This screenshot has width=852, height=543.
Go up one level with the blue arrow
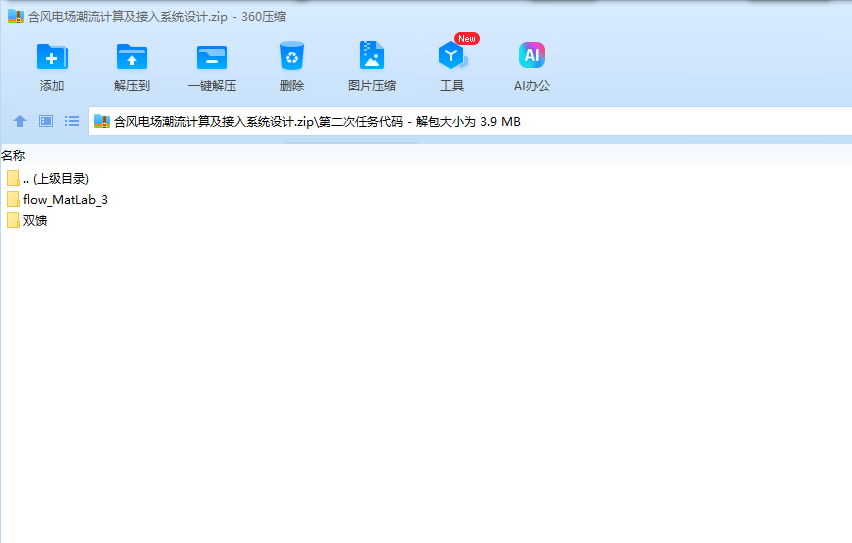[20, 121]
